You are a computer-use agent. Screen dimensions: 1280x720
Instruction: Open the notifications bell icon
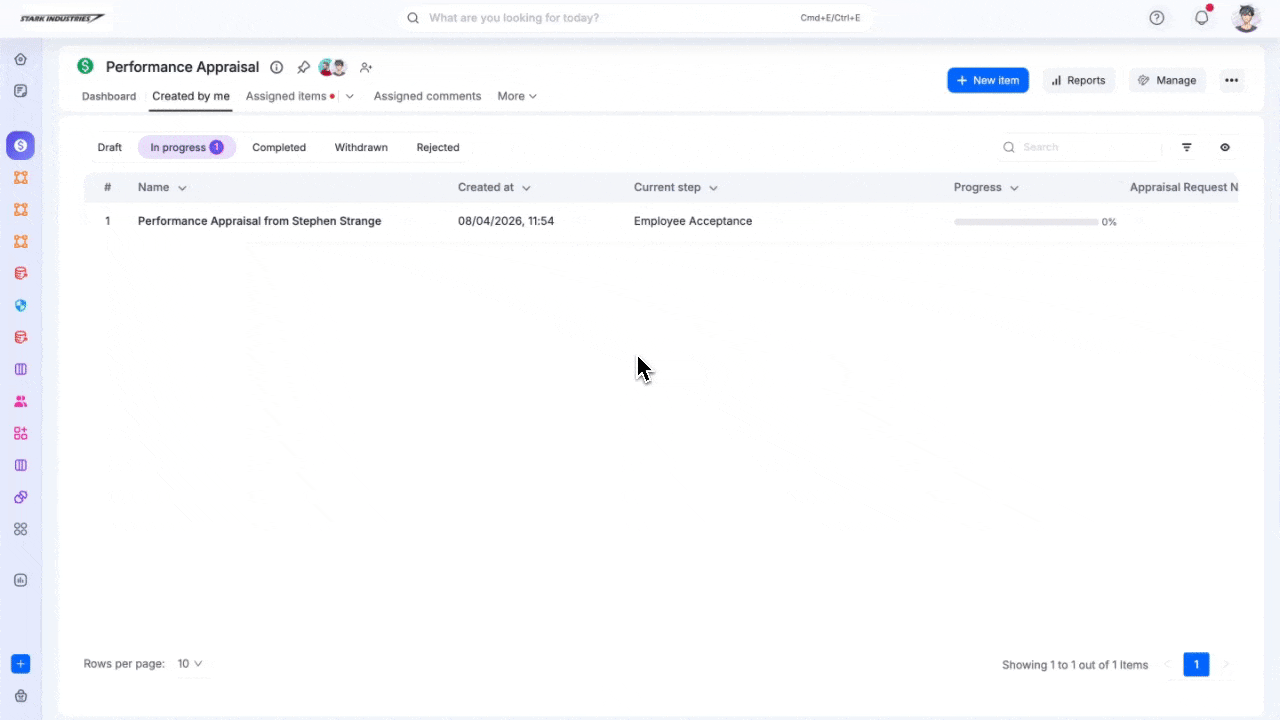1202,18
